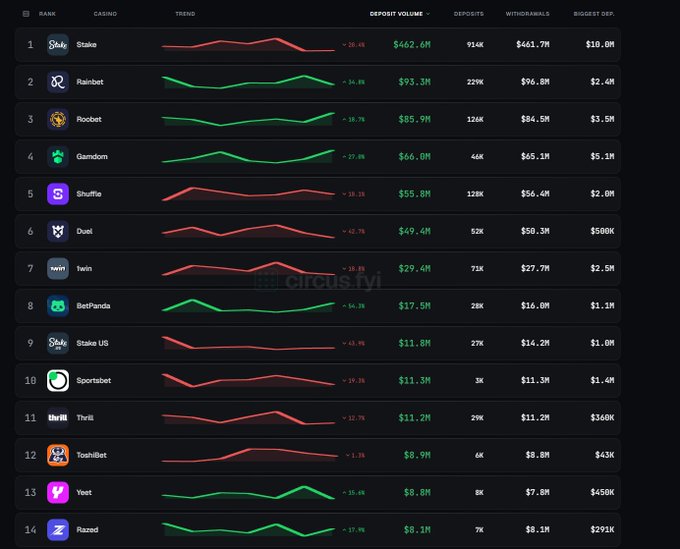Open the Rainbet casino name link
680x549 pixels.
coord(90,82)
